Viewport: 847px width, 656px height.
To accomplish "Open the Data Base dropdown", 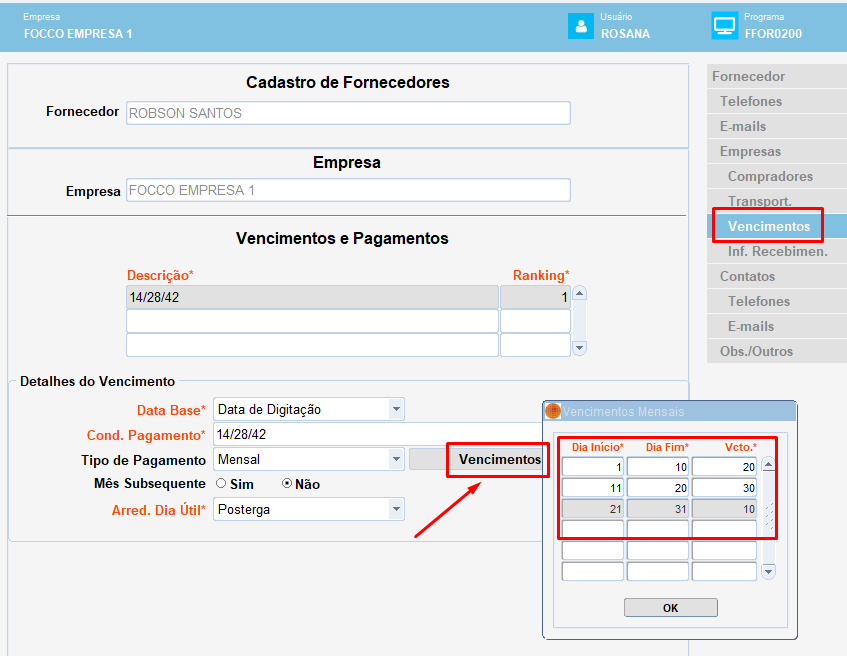I will point(396,409).
